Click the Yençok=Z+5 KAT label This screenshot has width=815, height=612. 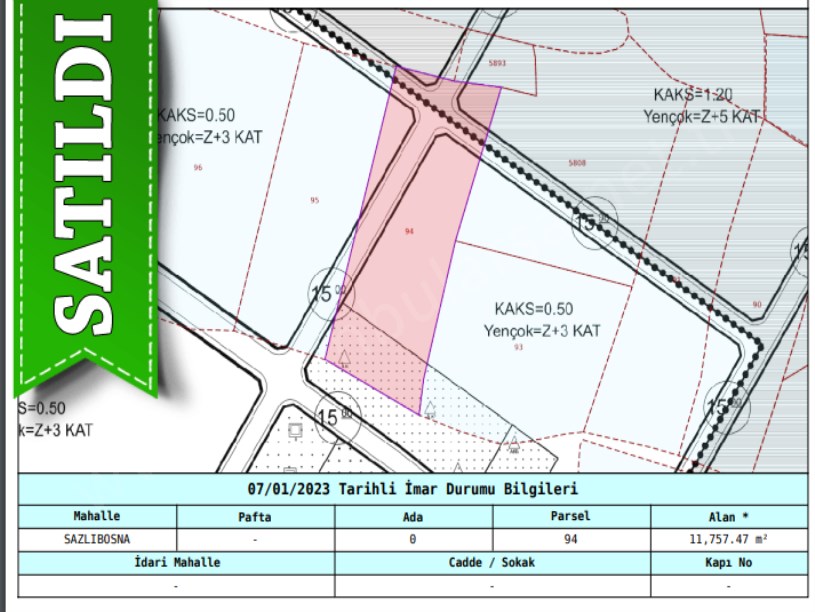(700, 116)
